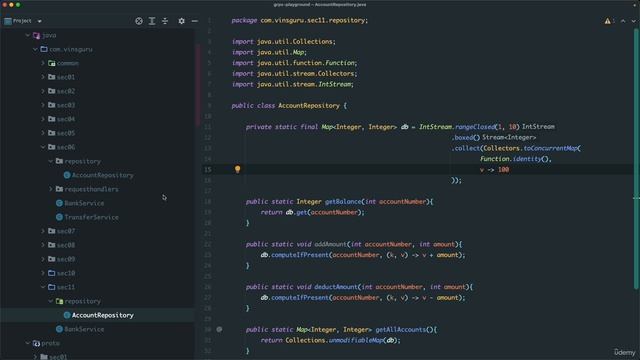Collapse the sec11 folder
640x360 pixels.
[43, 287]
